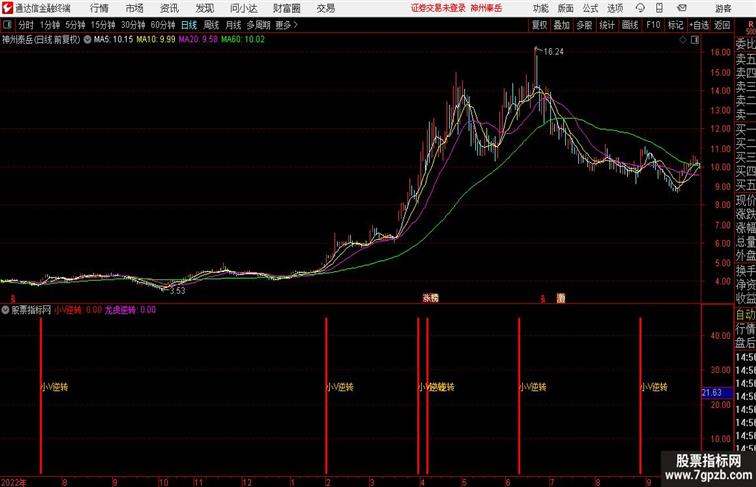The width and height of the screenshot is (756, 487).
Task: Click the 返回 back button
Action: point(722,25)
